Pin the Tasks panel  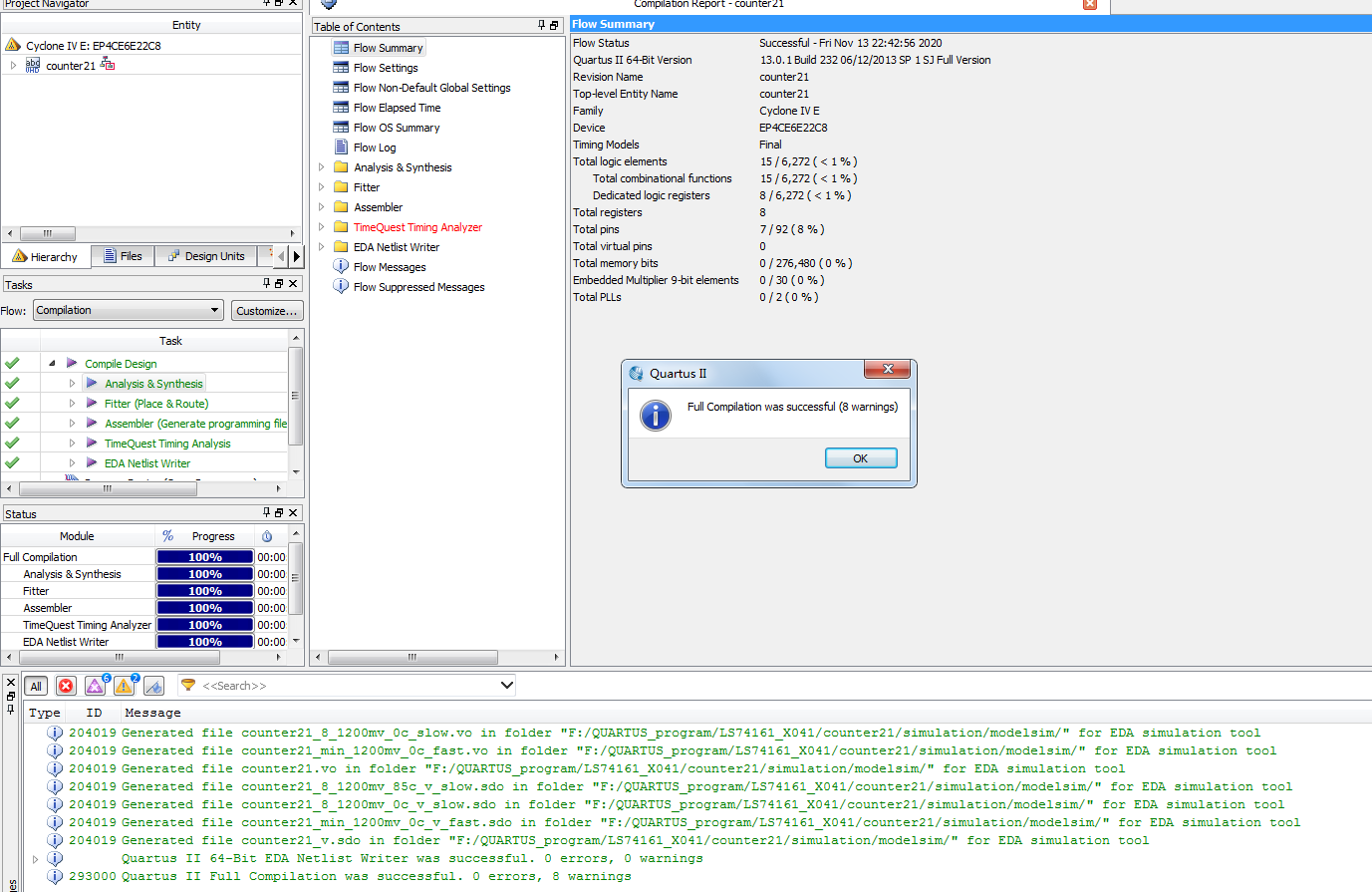click(x=266, y=284)
